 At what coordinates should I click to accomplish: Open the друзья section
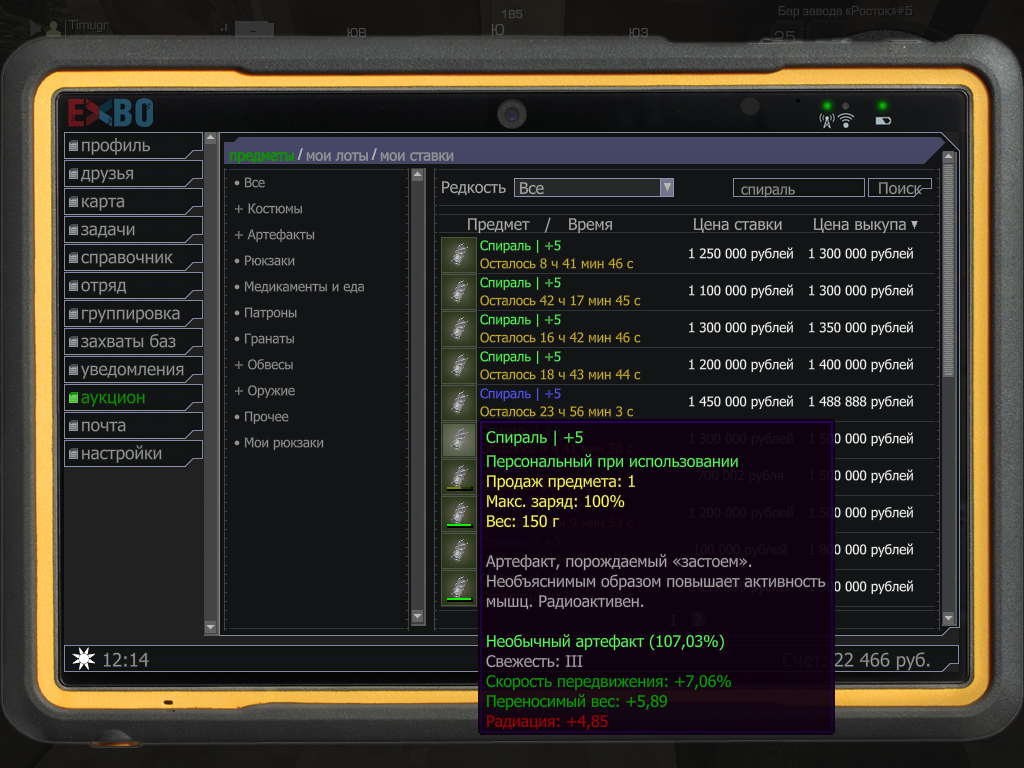click(x=133, y=174)
